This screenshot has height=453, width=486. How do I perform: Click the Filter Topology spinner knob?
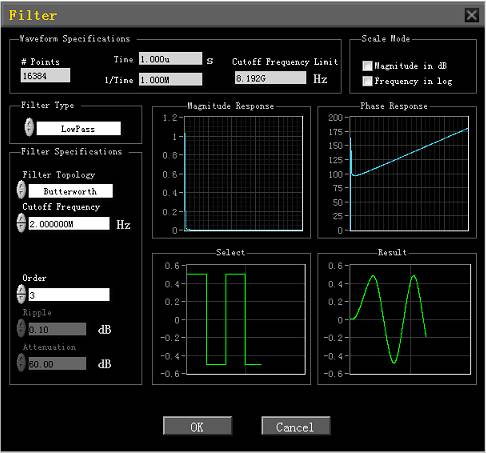click(21, 189)
